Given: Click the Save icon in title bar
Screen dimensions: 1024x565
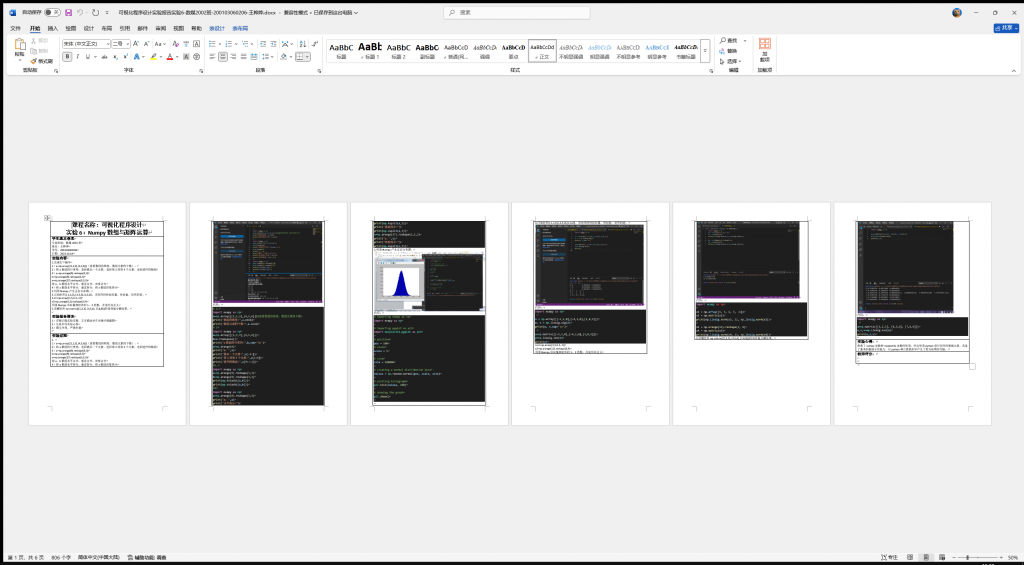Looking at the screenshot, I should click(x=68, y=13).
